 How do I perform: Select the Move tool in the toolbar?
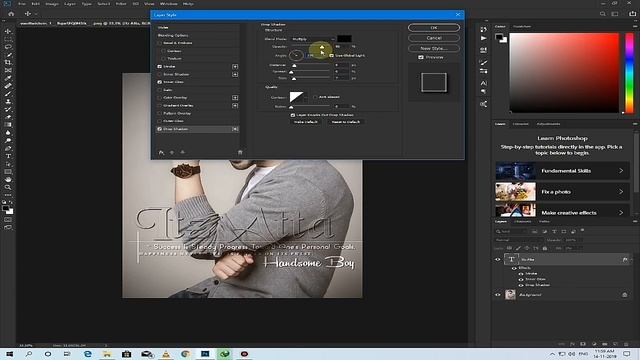click(x=8, y=31)
